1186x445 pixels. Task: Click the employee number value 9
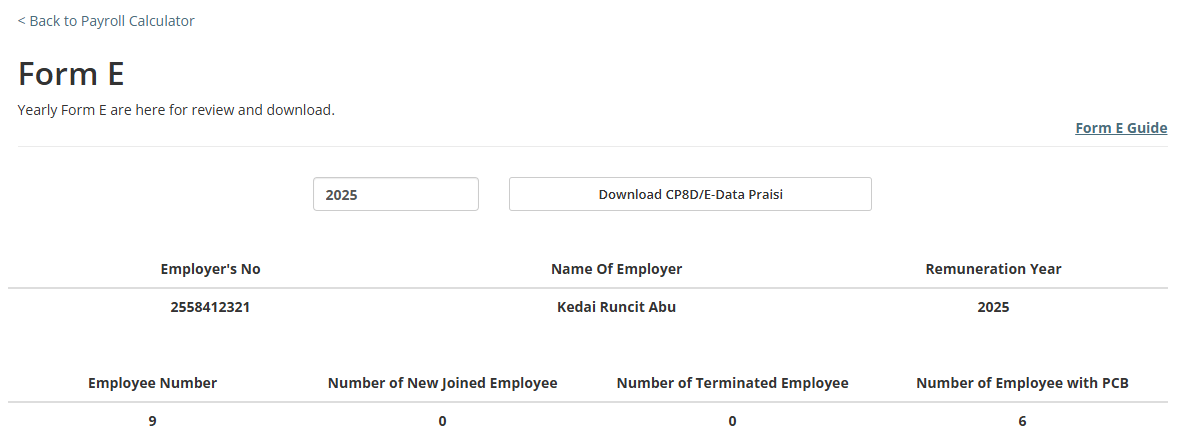pos(152,421)
